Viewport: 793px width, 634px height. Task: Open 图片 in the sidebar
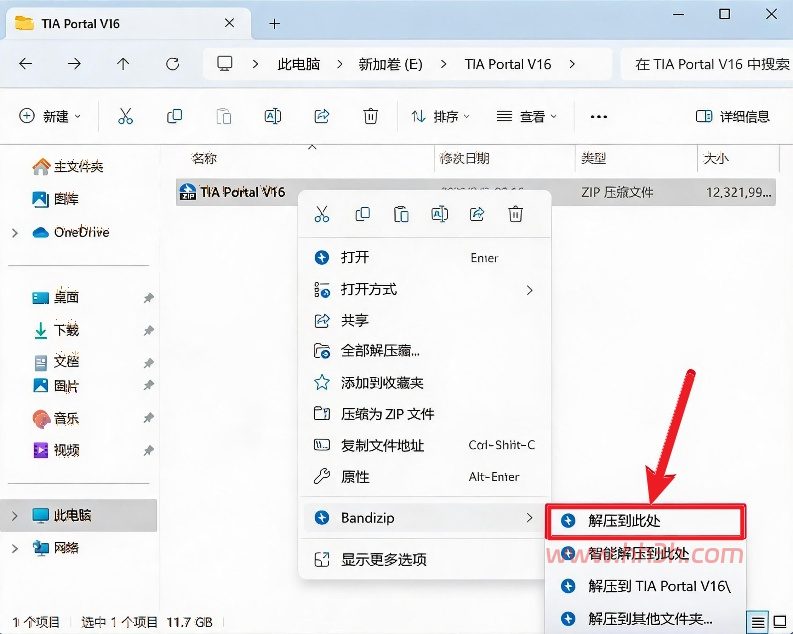(x=56, y=386)
